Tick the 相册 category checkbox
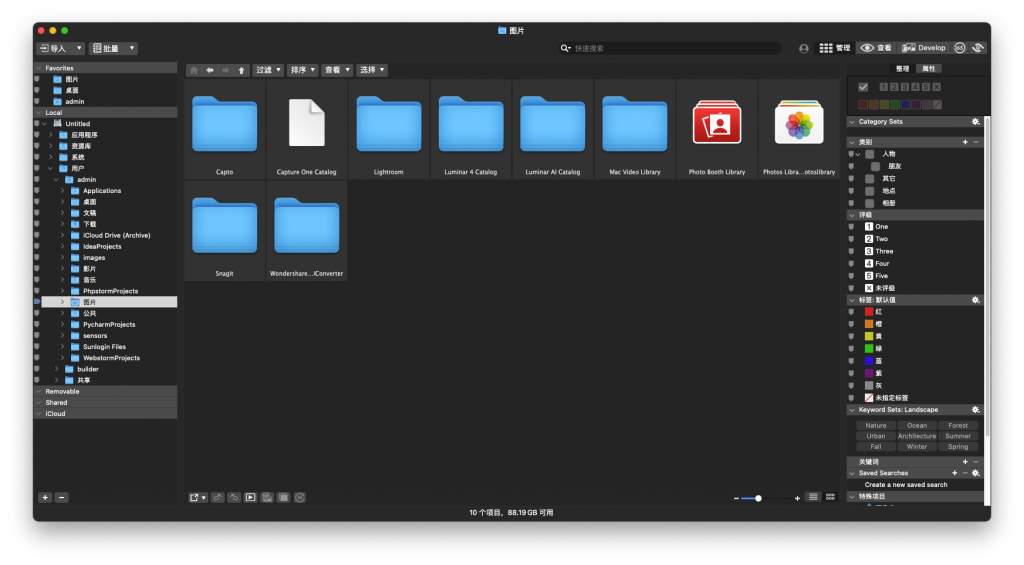This screenshot has width=1024, height=565. tap(870, 203)
